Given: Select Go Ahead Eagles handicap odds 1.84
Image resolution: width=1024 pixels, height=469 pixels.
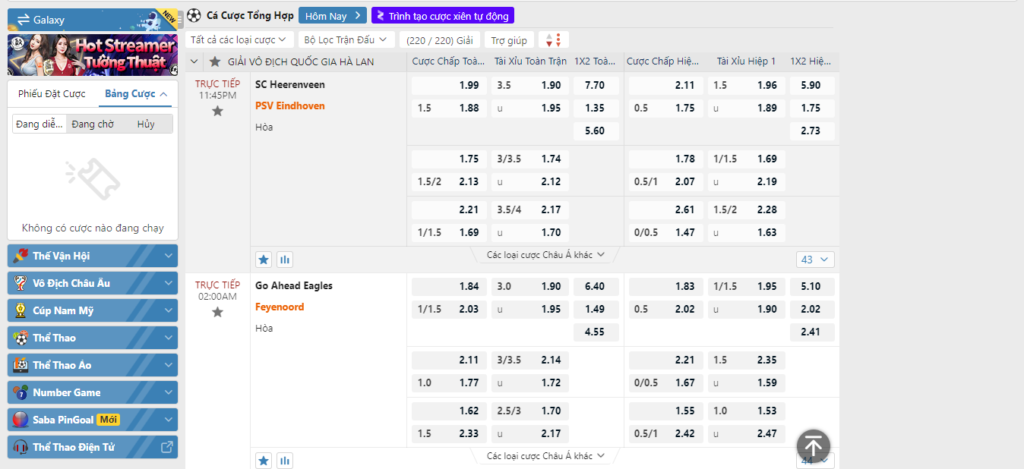Looking at the screenshot, I should [x=449, y=287].
